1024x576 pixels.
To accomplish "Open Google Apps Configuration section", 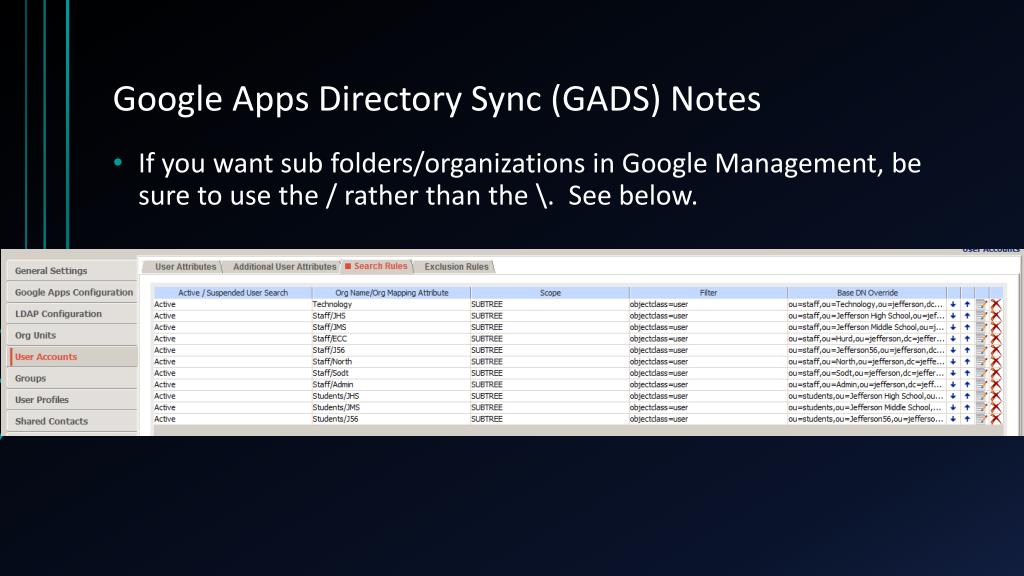I will pos(72,292).
